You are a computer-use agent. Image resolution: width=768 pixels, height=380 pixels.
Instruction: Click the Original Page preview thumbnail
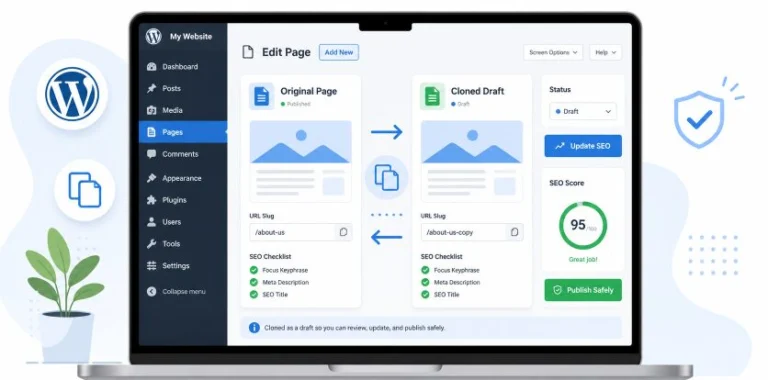301,161
